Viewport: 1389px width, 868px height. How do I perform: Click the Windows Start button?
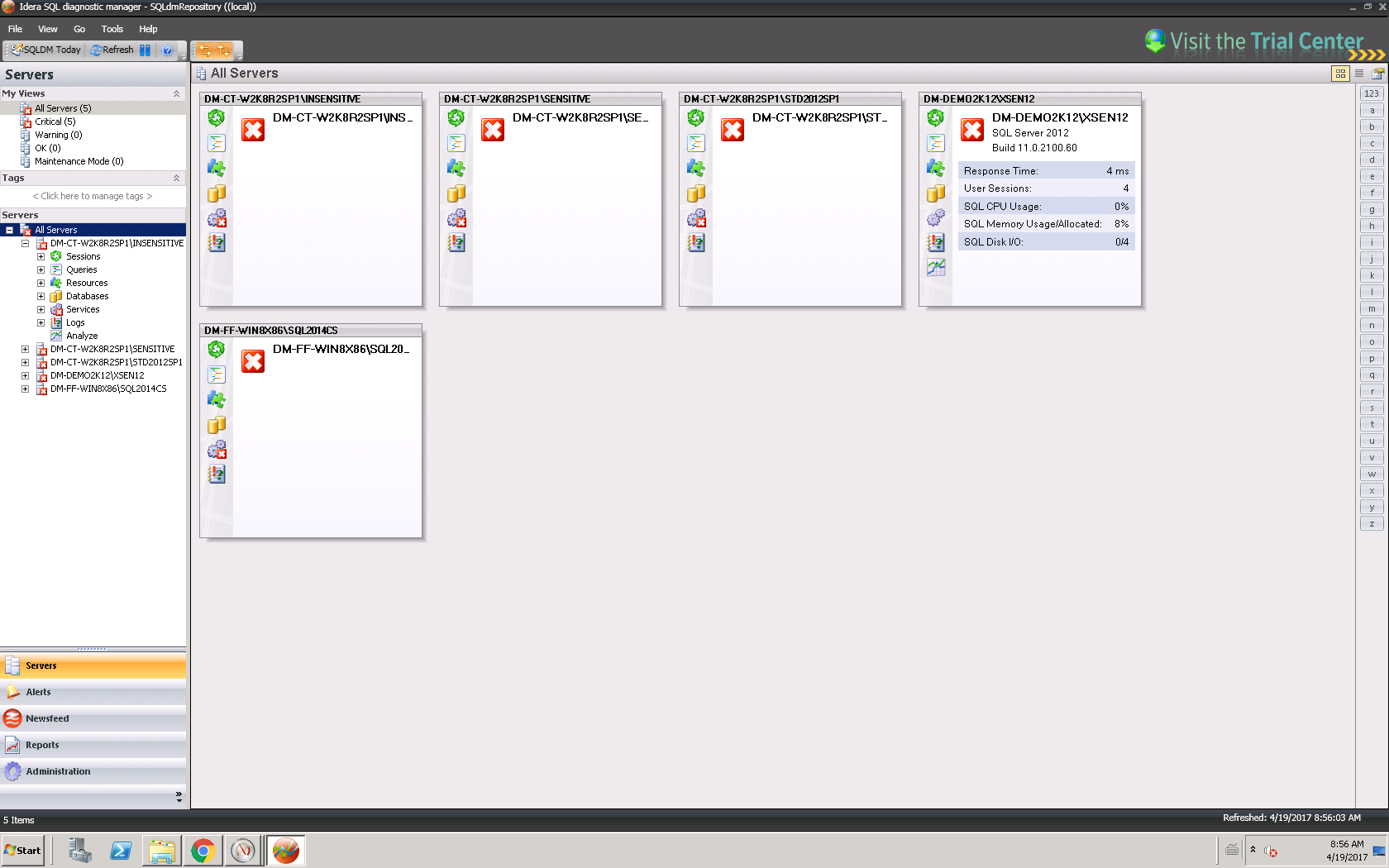point(22,851)
